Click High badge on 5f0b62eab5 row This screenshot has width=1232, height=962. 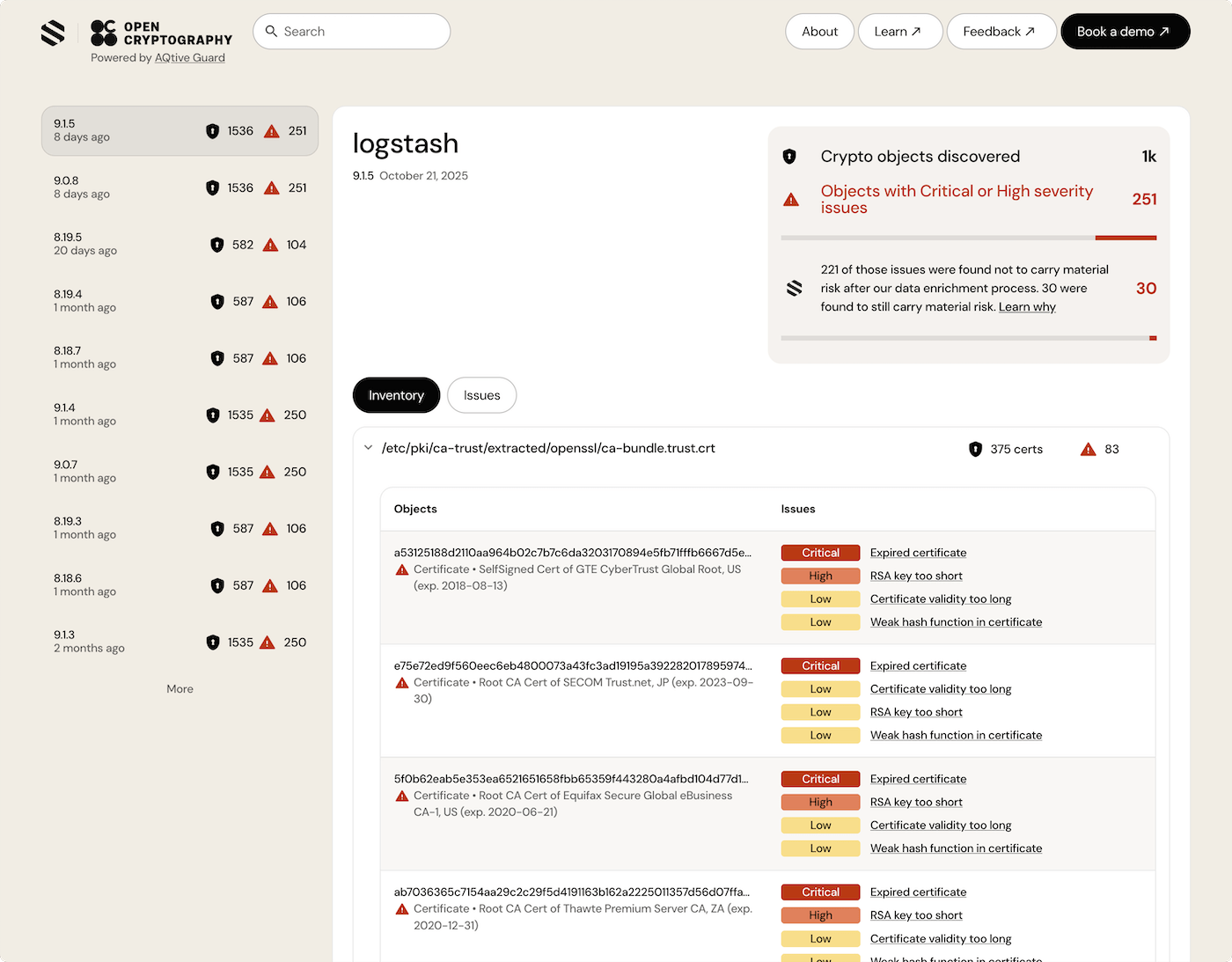tap(820, 802)
